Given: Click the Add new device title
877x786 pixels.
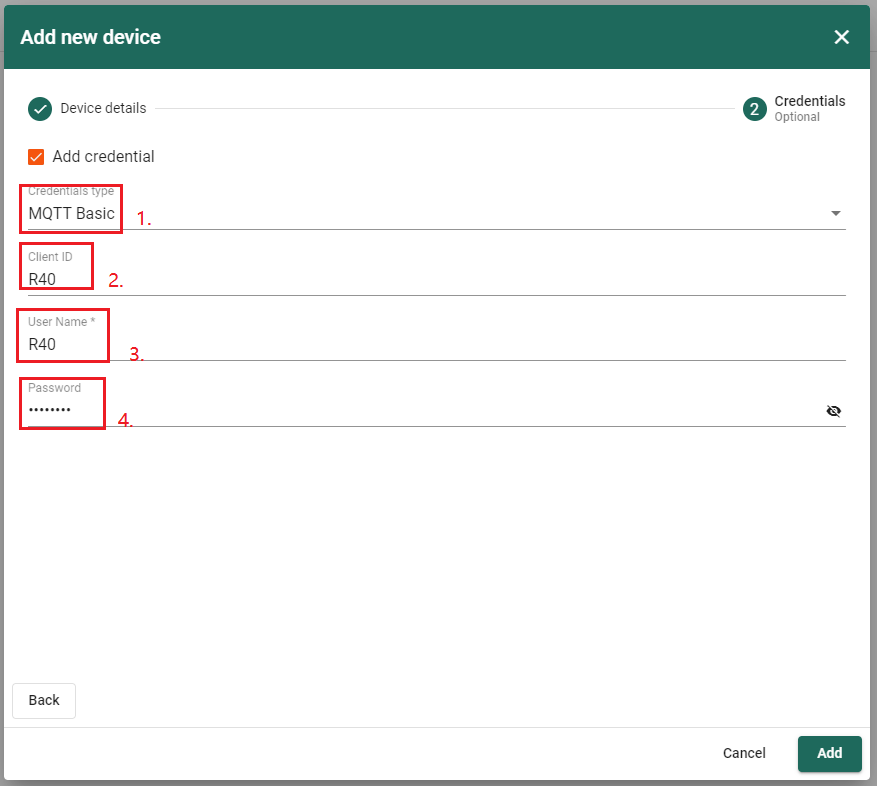Looking at the screenshot, I should point(90,37).
